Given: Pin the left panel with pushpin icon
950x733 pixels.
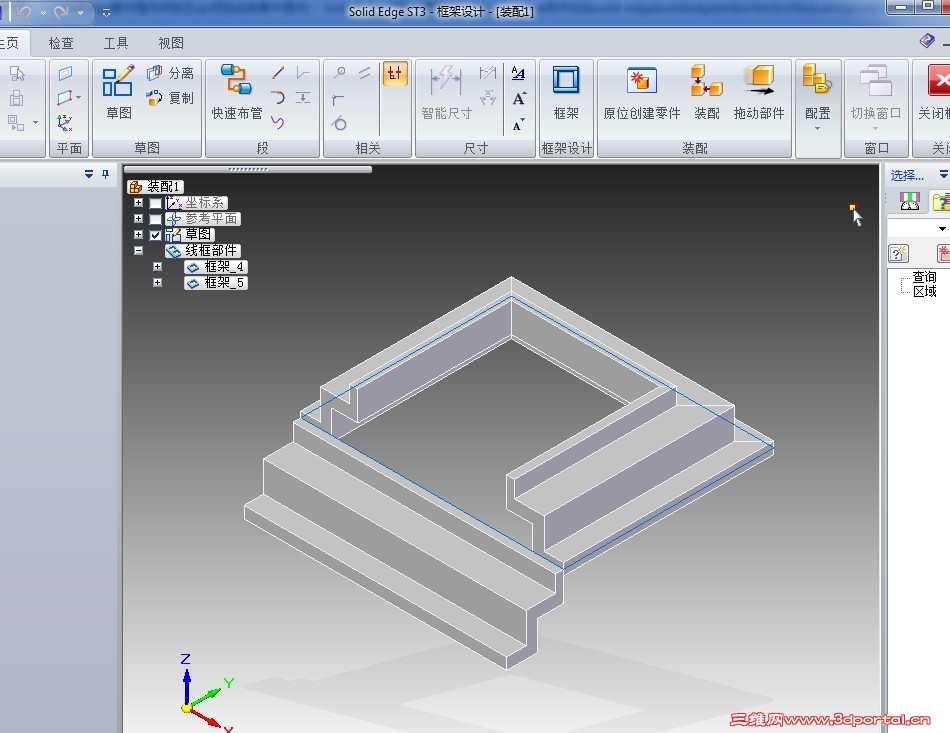Looking at the screenshot, I should (105, 174).
